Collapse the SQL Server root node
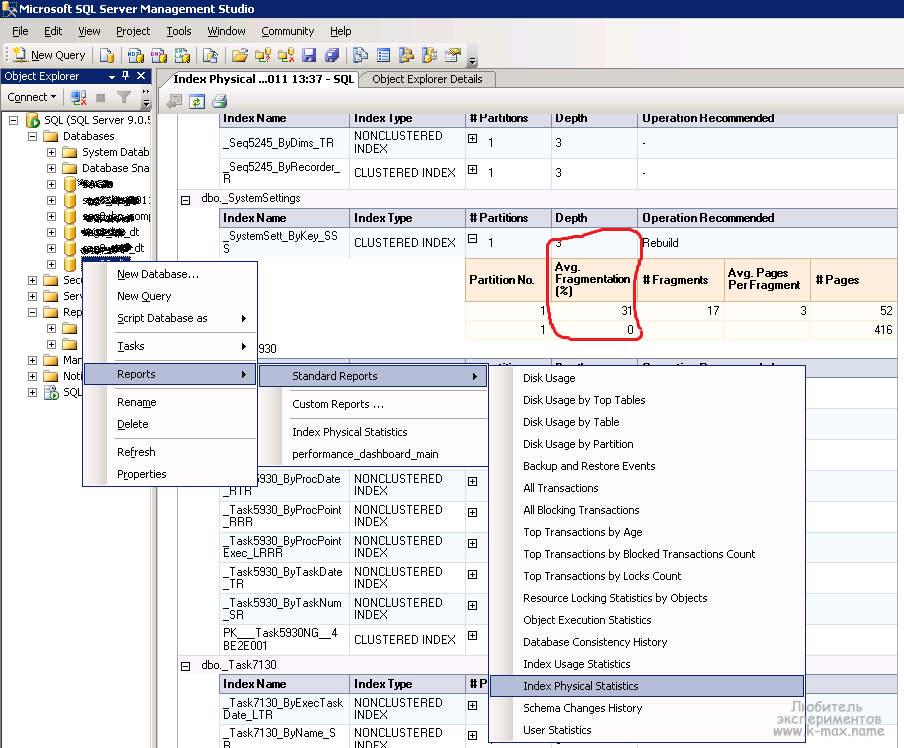This screenshot has height=748, width=904. pyautogui.click(x=13, y=120)
